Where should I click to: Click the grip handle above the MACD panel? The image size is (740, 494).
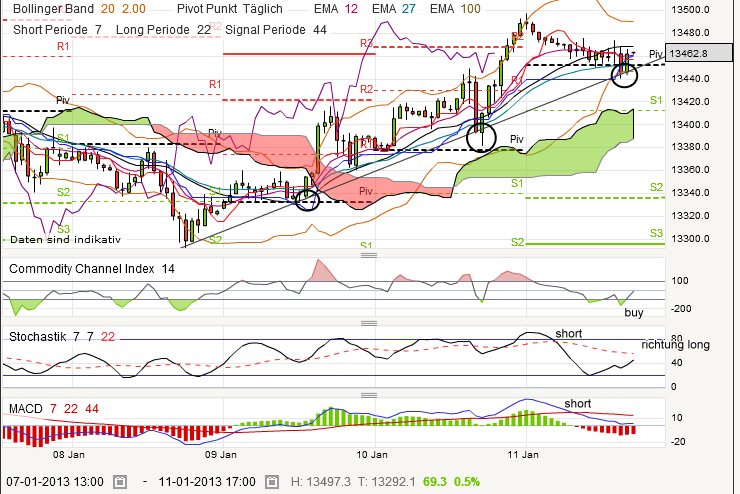point(369,395)
